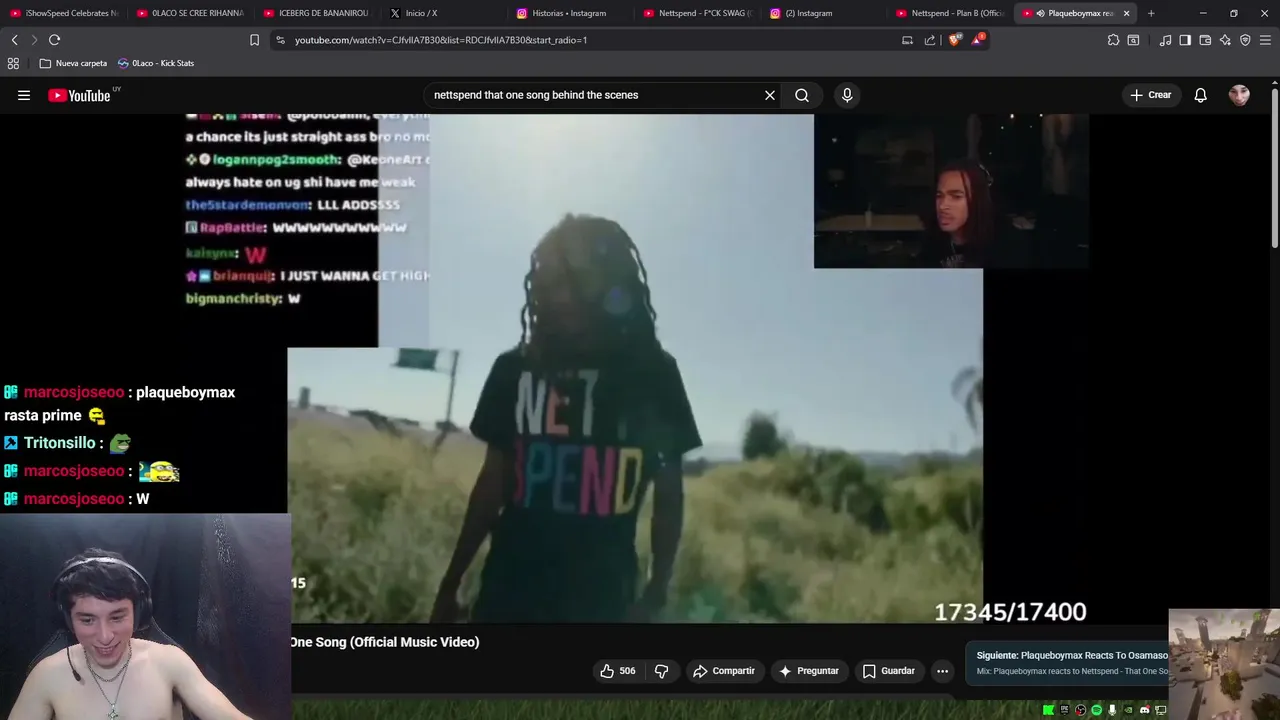Go forward in browser history
Image resolution: width=1280 pixels, height=720 pixels.
(34, 40)
